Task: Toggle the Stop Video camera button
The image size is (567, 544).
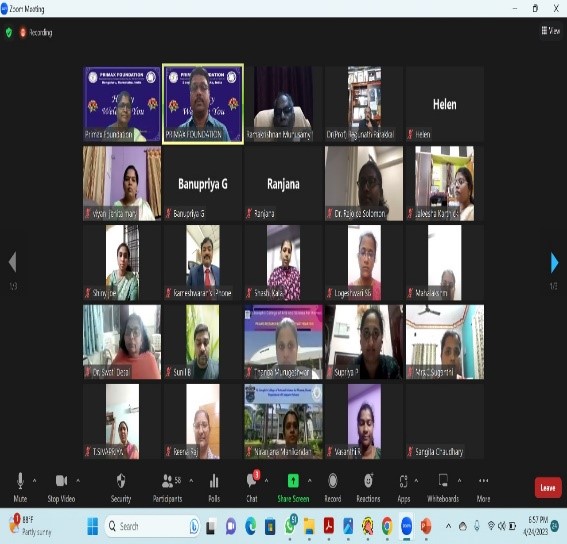Action: [x=61, y=488]
